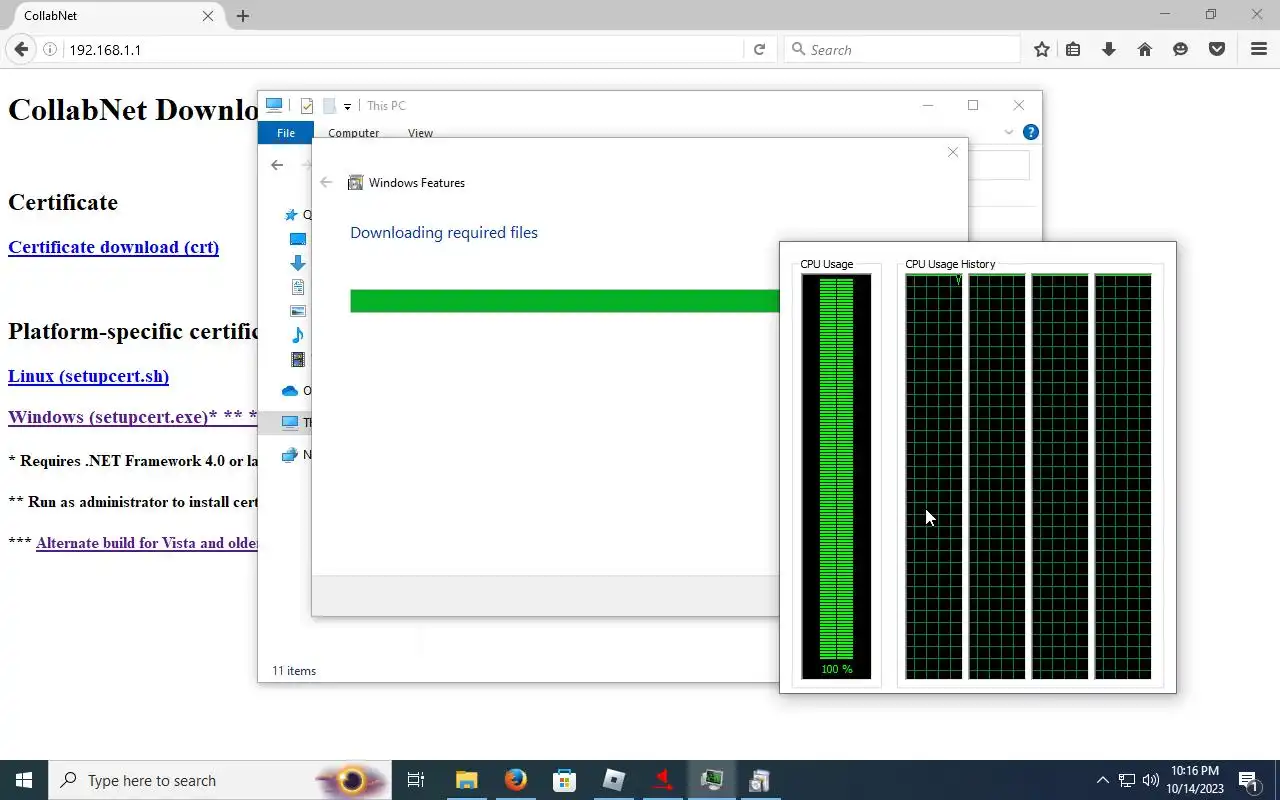Click the taskbar Type here to search box

pos(220,780)
